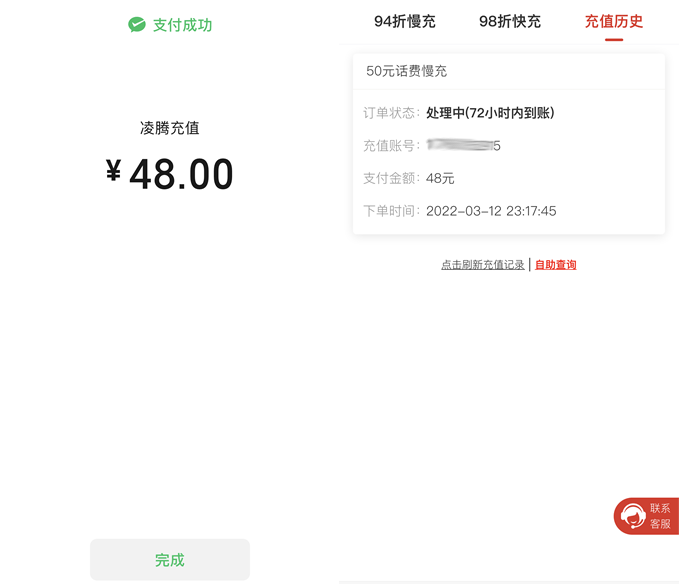
Task: Tap the 支付成功 status text
Action: click(x=182, y=25)
